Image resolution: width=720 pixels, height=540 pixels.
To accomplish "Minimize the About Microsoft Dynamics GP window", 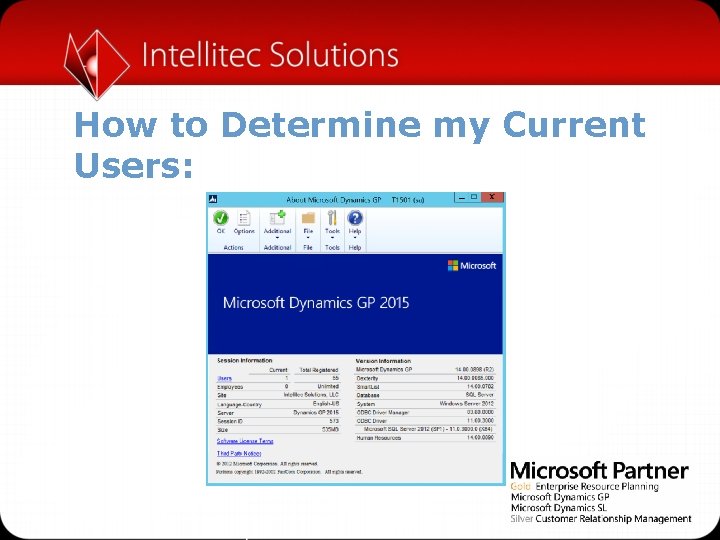I will pos(462,197).
